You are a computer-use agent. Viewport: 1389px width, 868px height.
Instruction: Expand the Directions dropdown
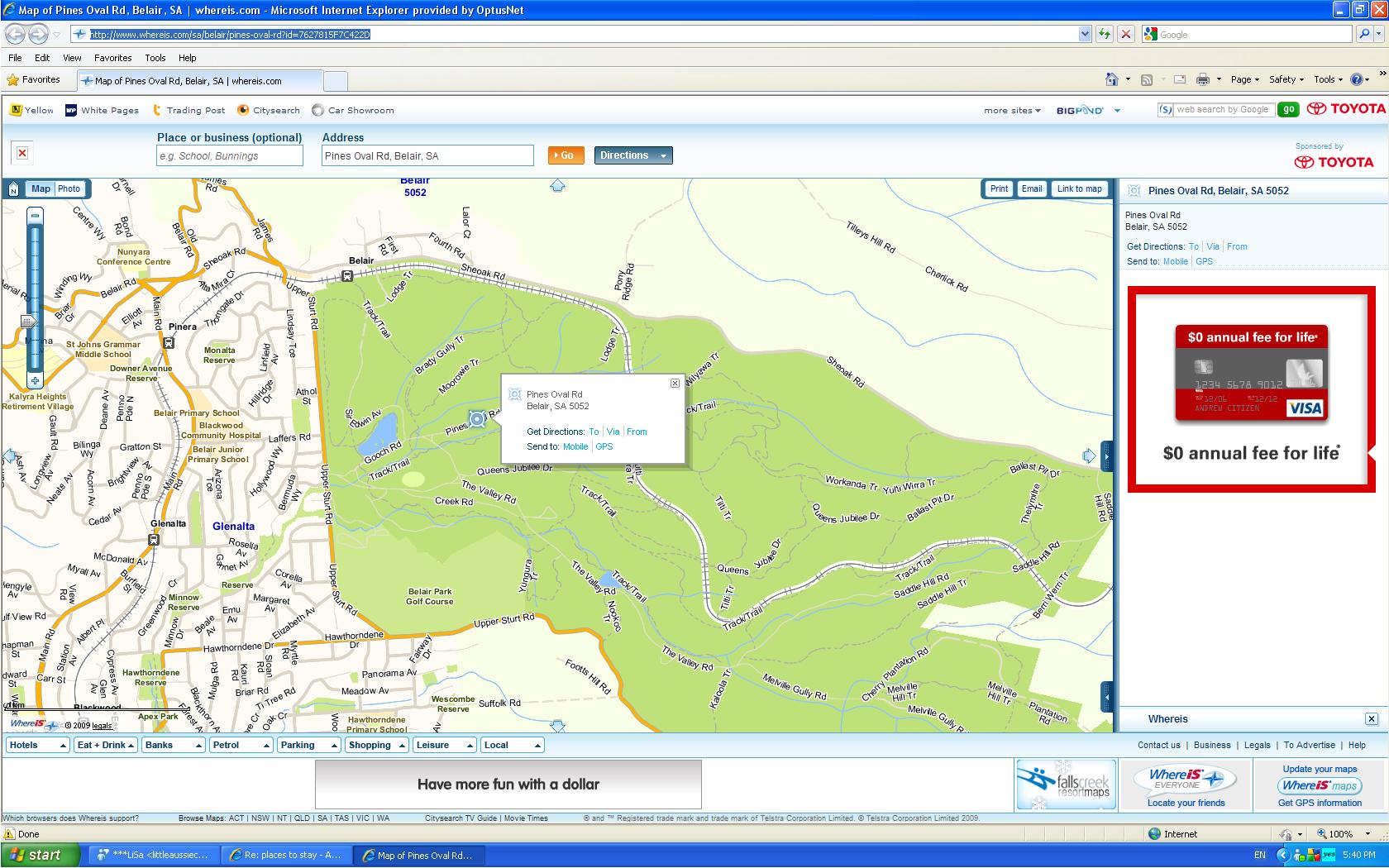[x=662, y=155]
